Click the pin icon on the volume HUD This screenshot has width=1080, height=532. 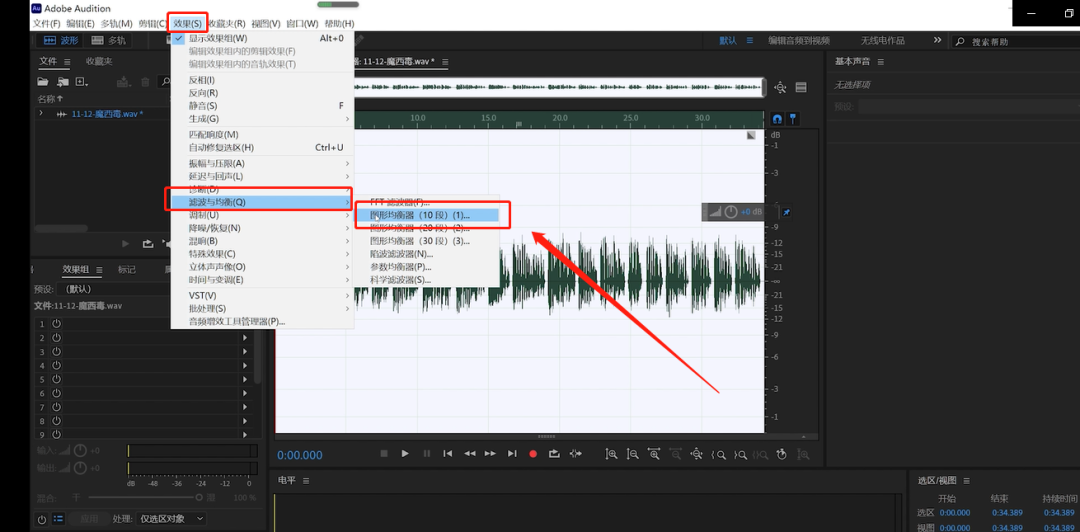[786, 212]
